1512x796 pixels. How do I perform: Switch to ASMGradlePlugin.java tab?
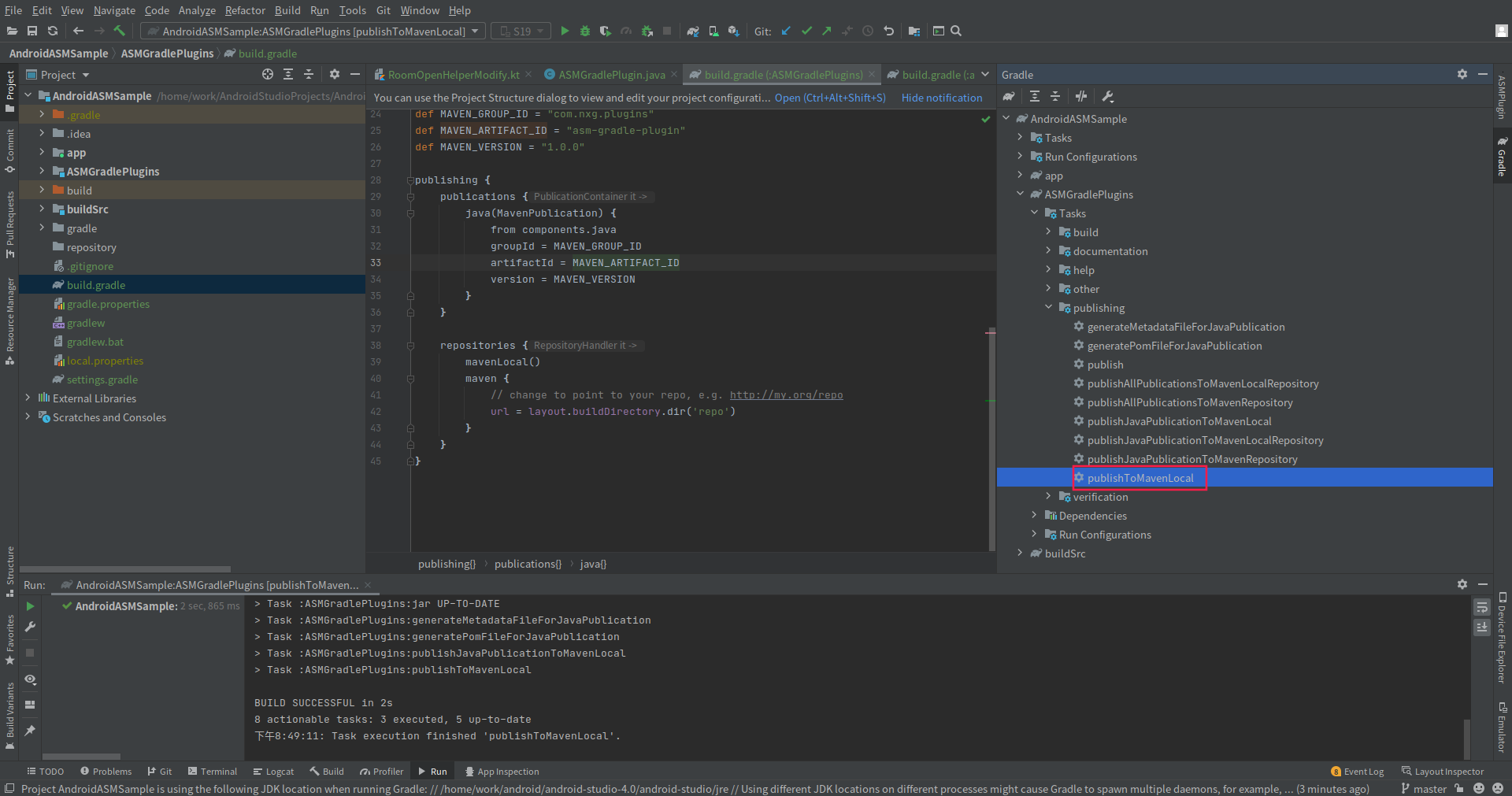tap(611, 75)
